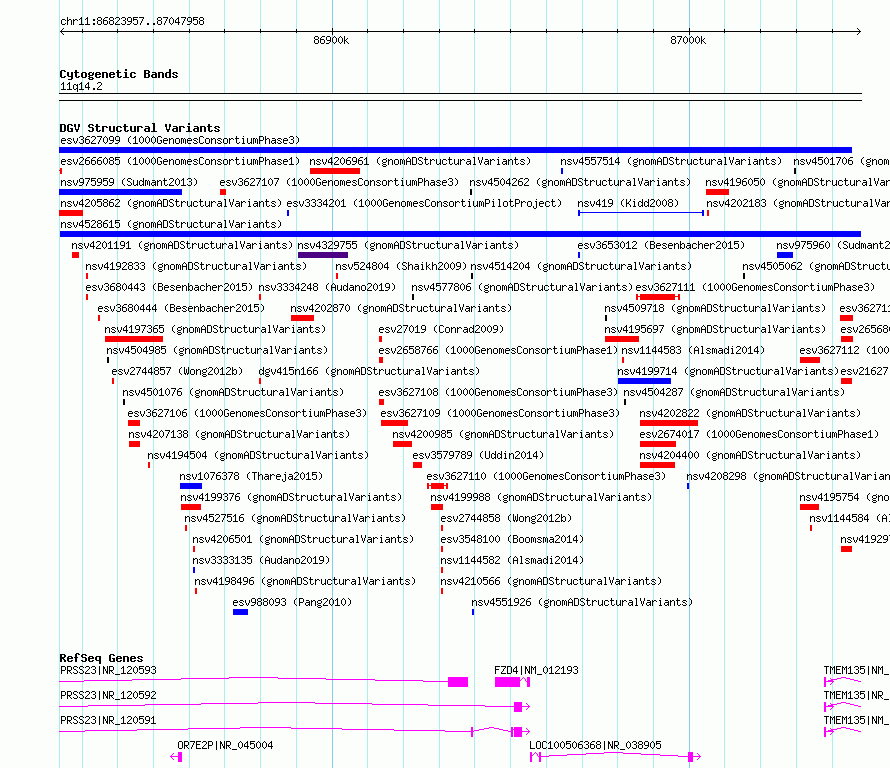Open the esv2674017 variant label
The height and width of the screenshot is (768, 890).
click(759, 434)
